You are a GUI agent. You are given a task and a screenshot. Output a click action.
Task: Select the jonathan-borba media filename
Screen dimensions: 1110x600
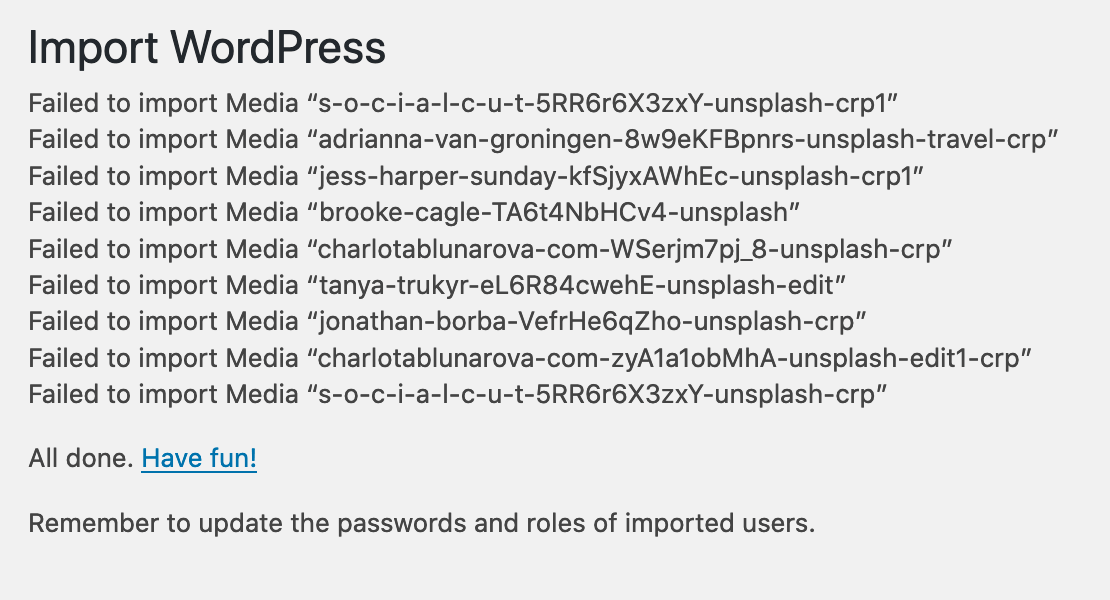592,322
